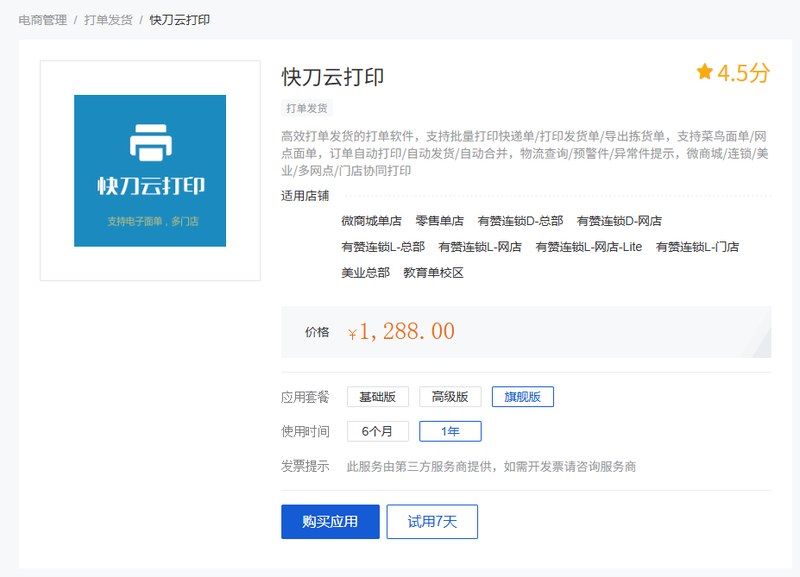Click the 打单发货 category tag
Image resolution: width=800 pixels, height=577 pixels.
(x=307, y=108)
